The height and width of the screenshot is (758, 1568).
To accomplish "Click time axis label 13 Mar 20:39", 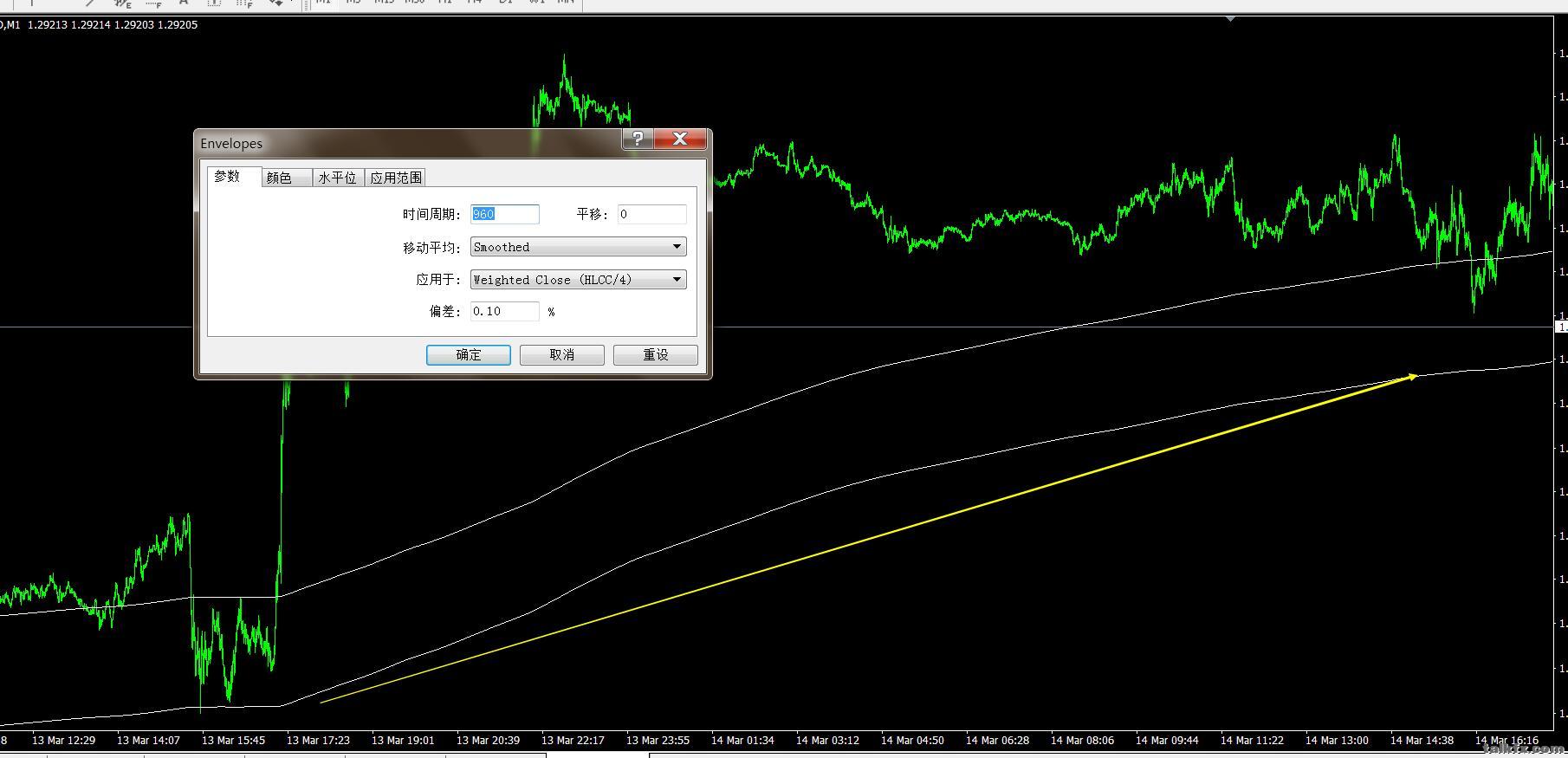I will (488, 741).
